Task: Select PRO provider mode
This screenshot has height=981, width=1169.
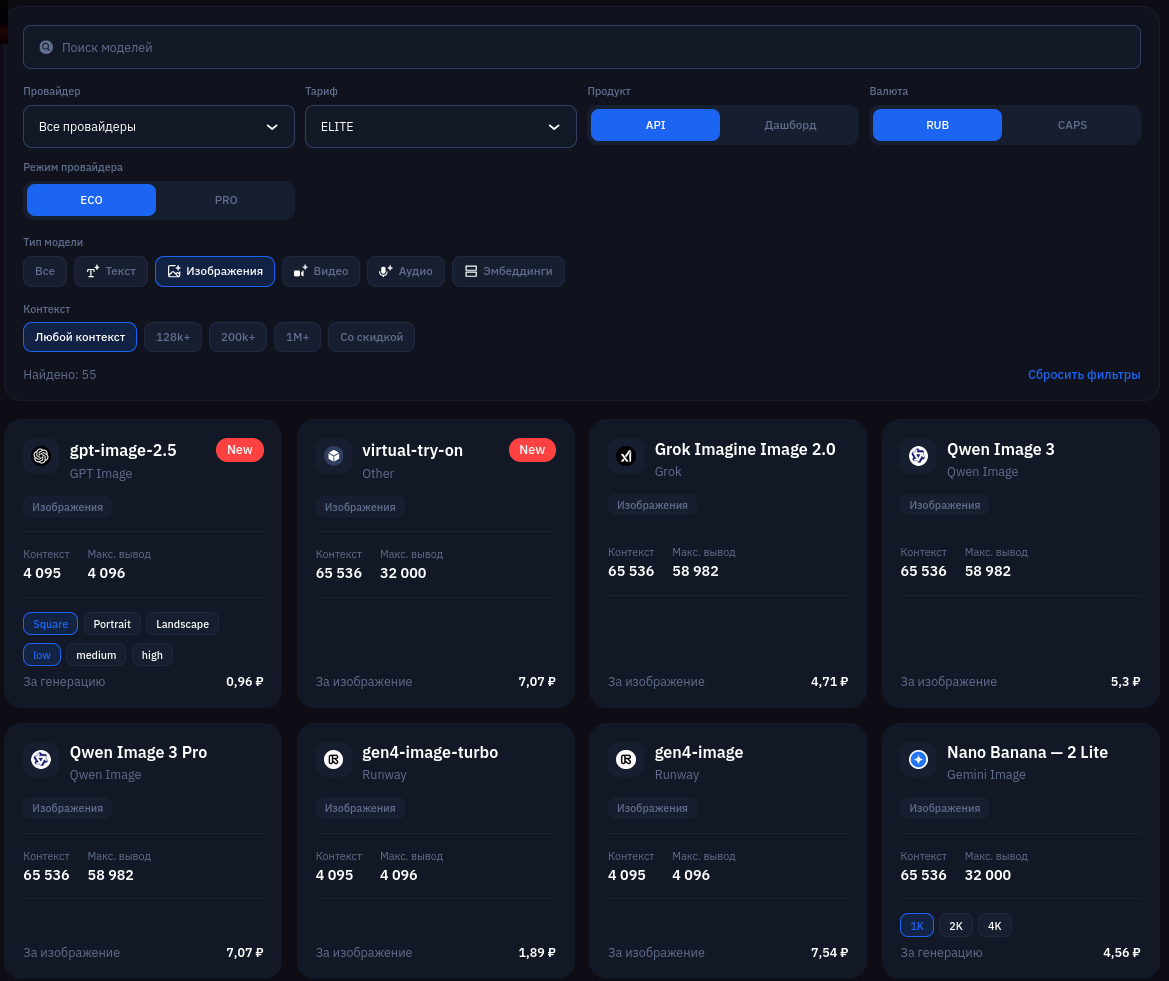Action: [x=226, y=200]
